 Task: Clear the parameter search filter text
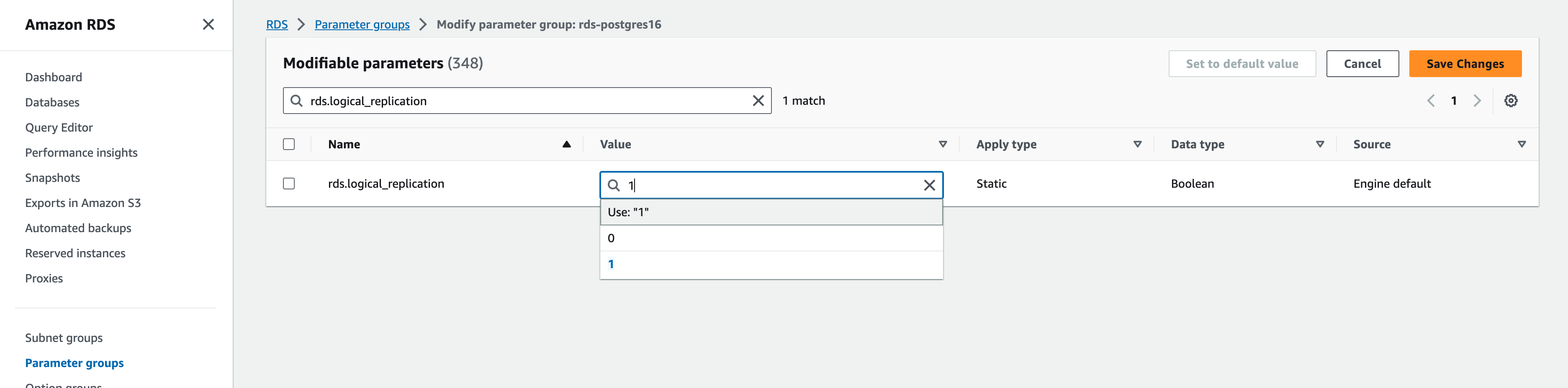pos(758,101)
